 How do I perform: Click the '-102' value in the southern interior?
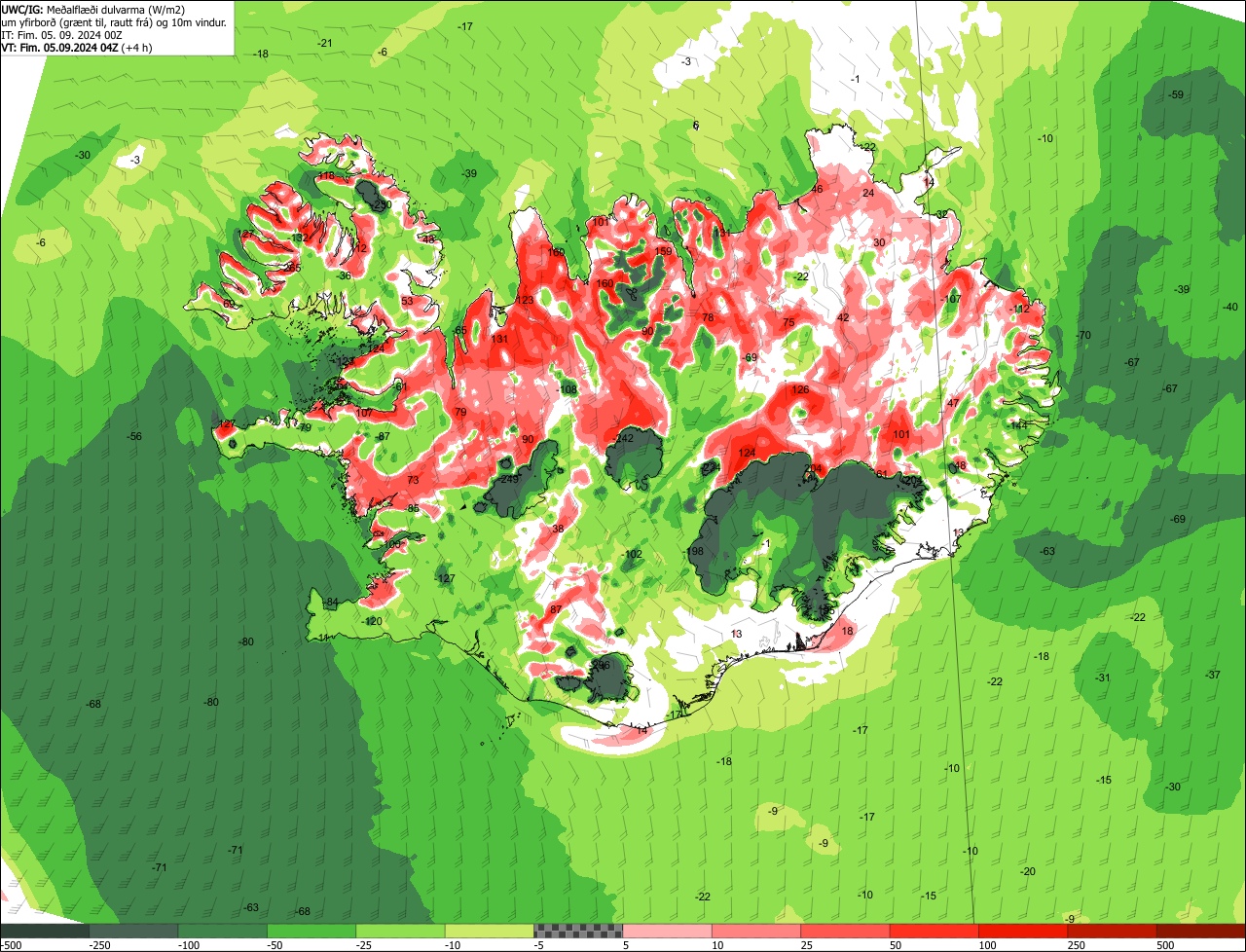[x=633, y=554]
